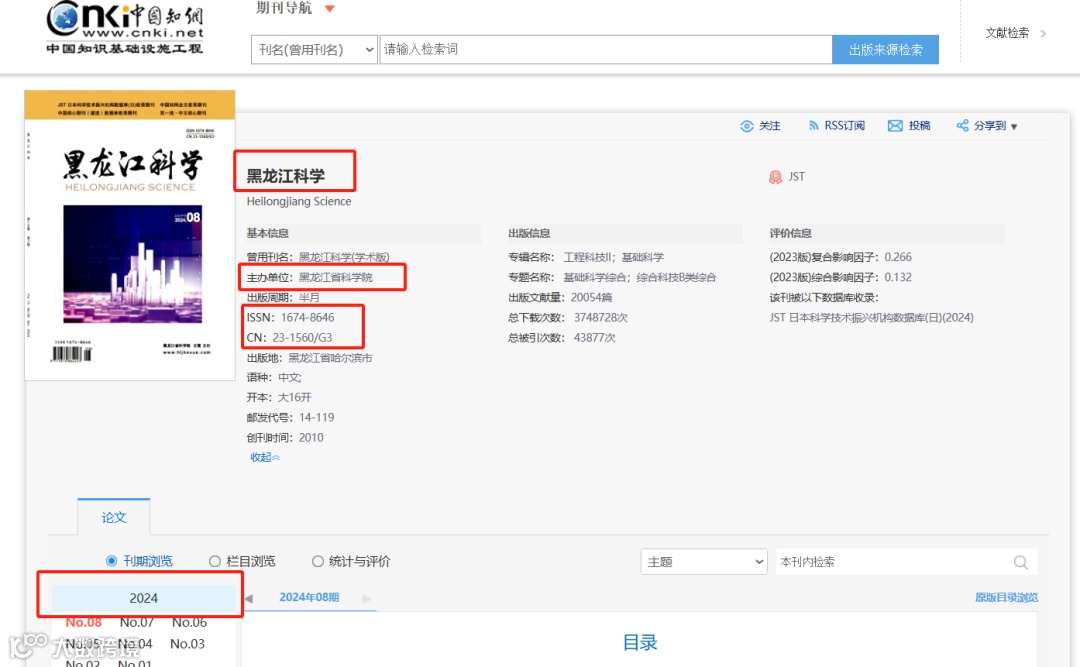Switch to the 论文 tab
The height and width of the screenshot is (667, 1080).
pyautogui.click(x=114, y=517)
